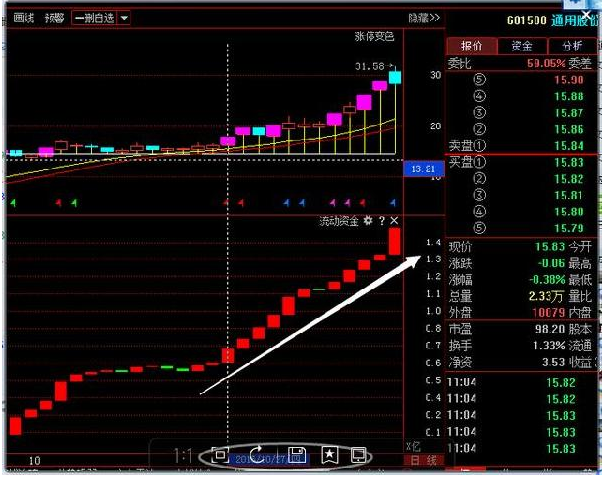Click the 卖盘① price 15.84 row
This screenshot has width=602, height=477.
520,145
